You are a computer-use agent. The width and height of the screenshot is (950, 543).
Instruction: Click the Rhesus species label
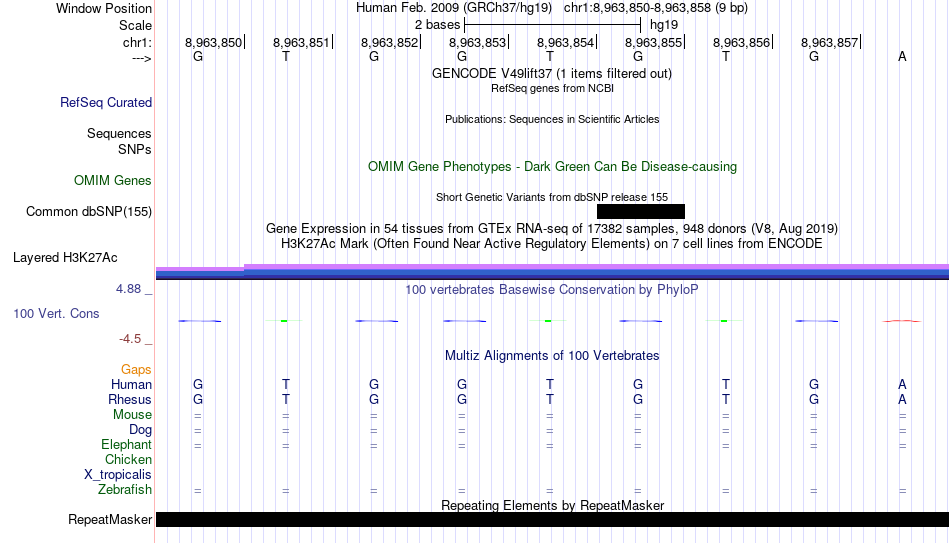coord(130,399)
